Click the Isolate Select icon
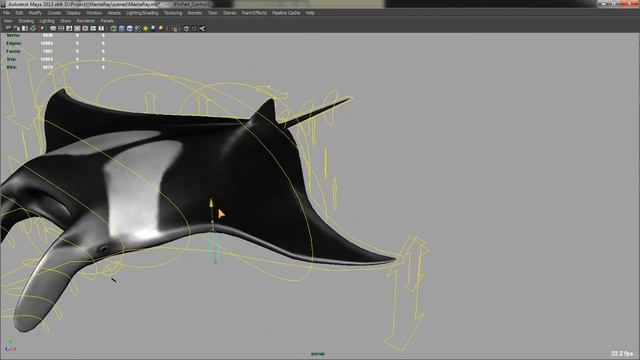 pyautogui.click(x=176, y=29)
